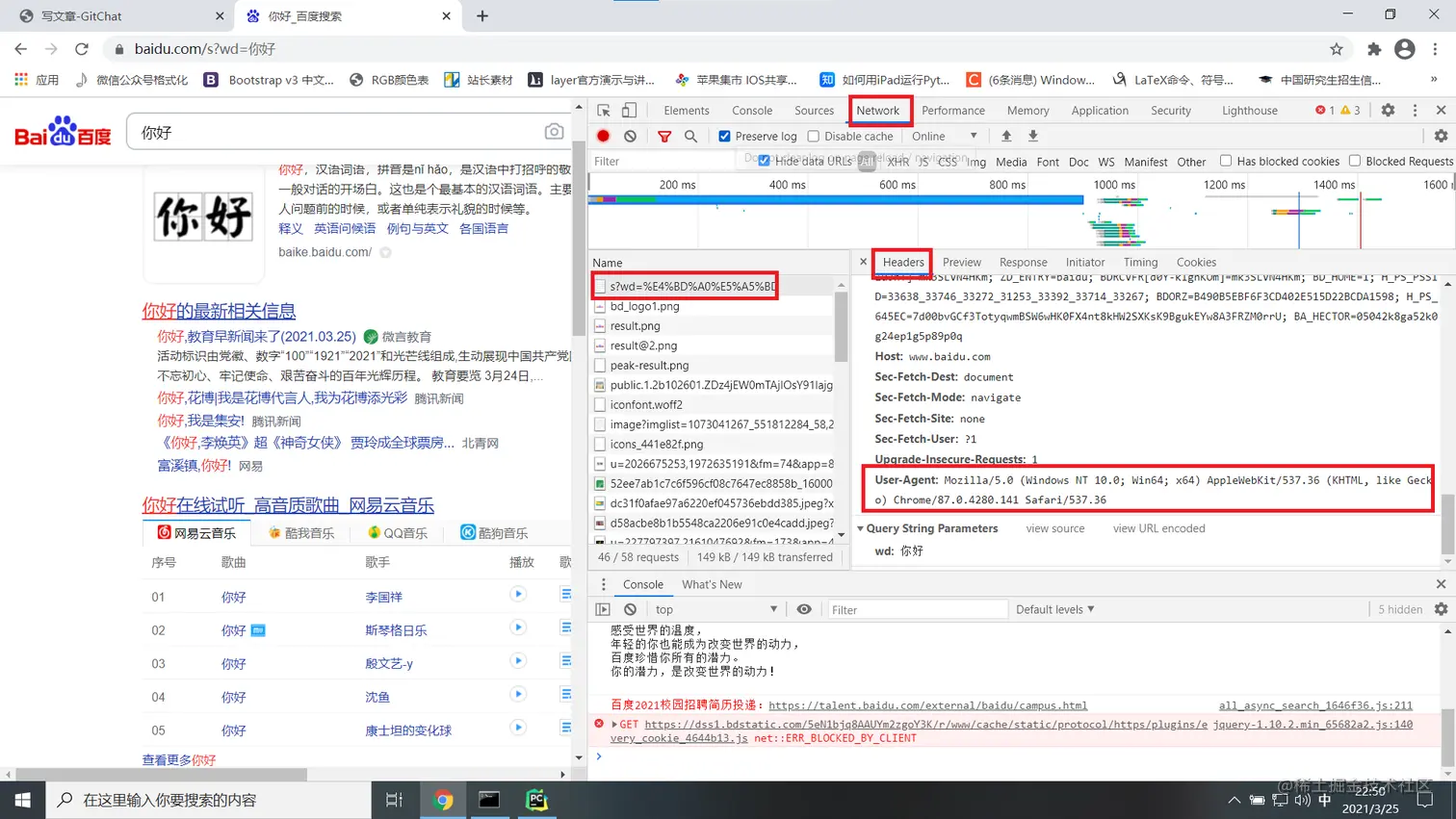This screenshot has width=1456, height=819.
Task: Select the Cookies tab
Action: click(x=1196, y=262)
